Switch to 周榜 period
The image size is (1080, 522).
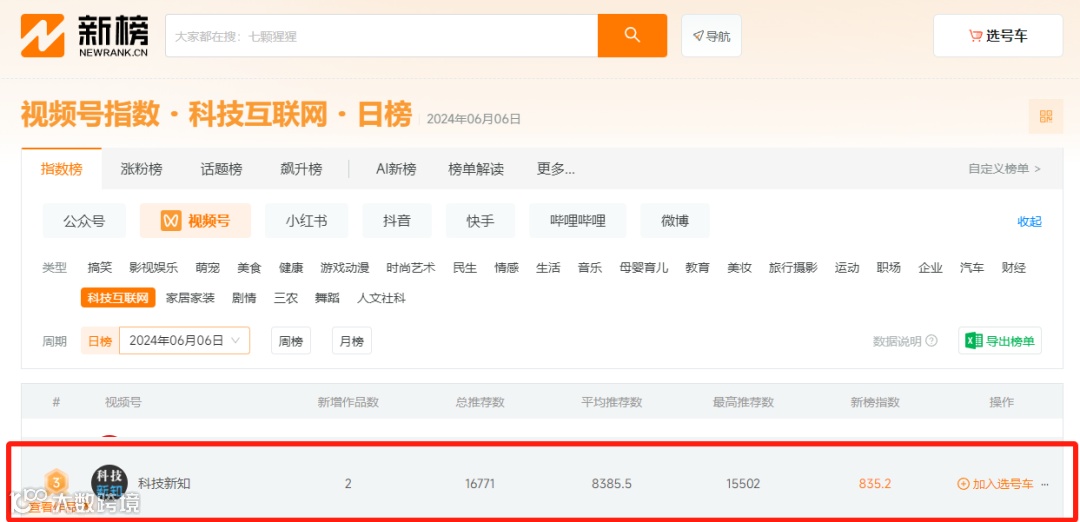(x=291, y=340)
